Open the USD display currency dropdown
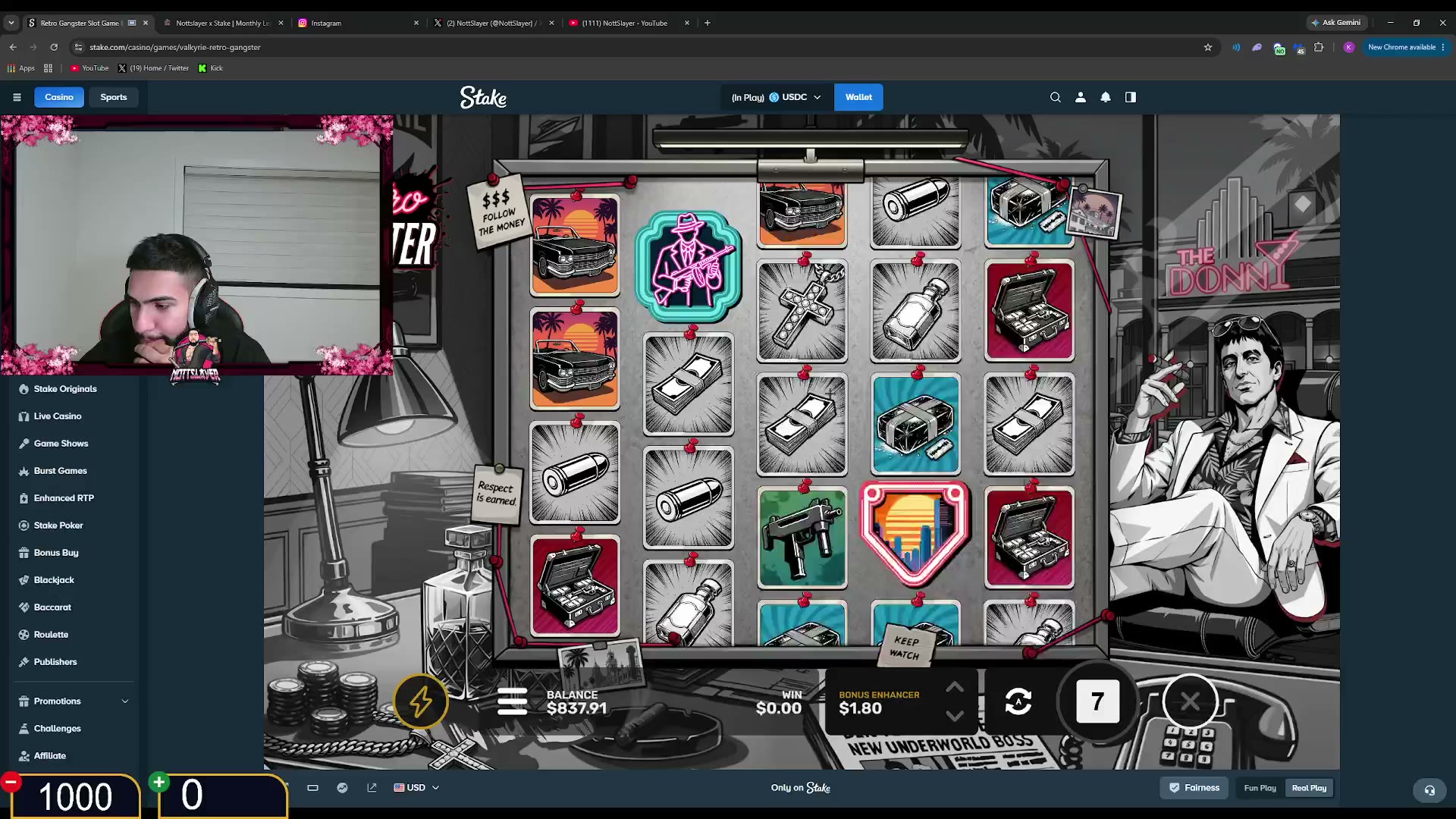This screenshot has width=1456, height=819. point(416,788)
